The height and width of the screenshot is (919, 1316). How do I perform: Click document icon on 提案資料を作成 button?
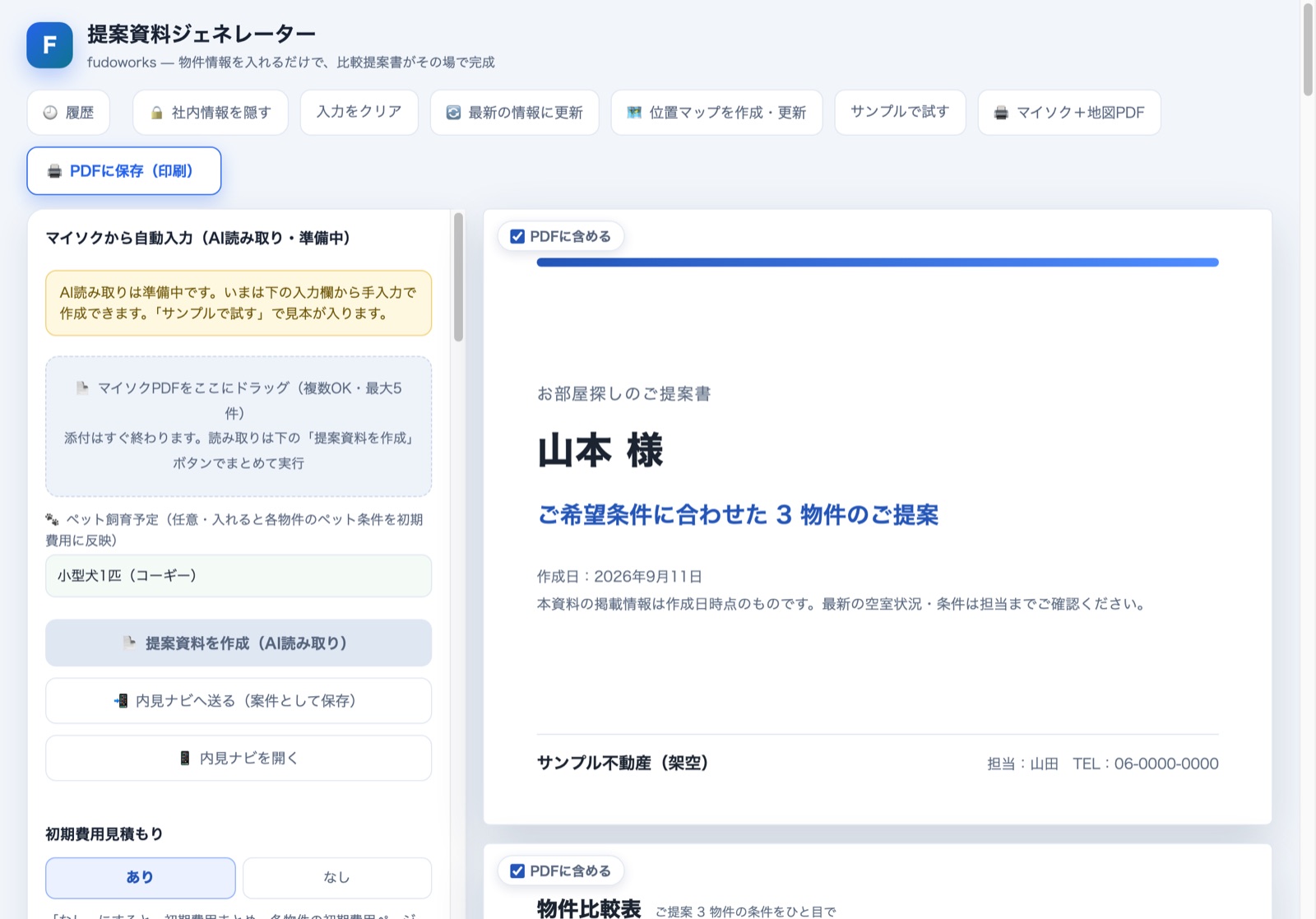pos(130,643)
